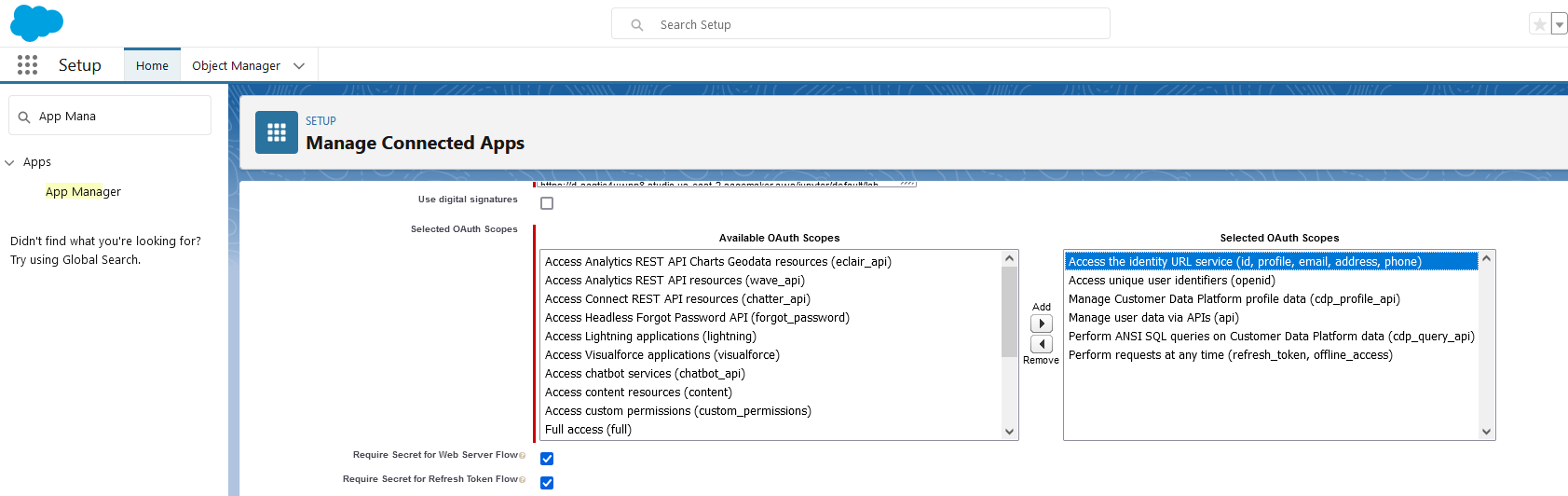Open the App Launcher grid icon

pyautogui.click(x=28, y=65)
